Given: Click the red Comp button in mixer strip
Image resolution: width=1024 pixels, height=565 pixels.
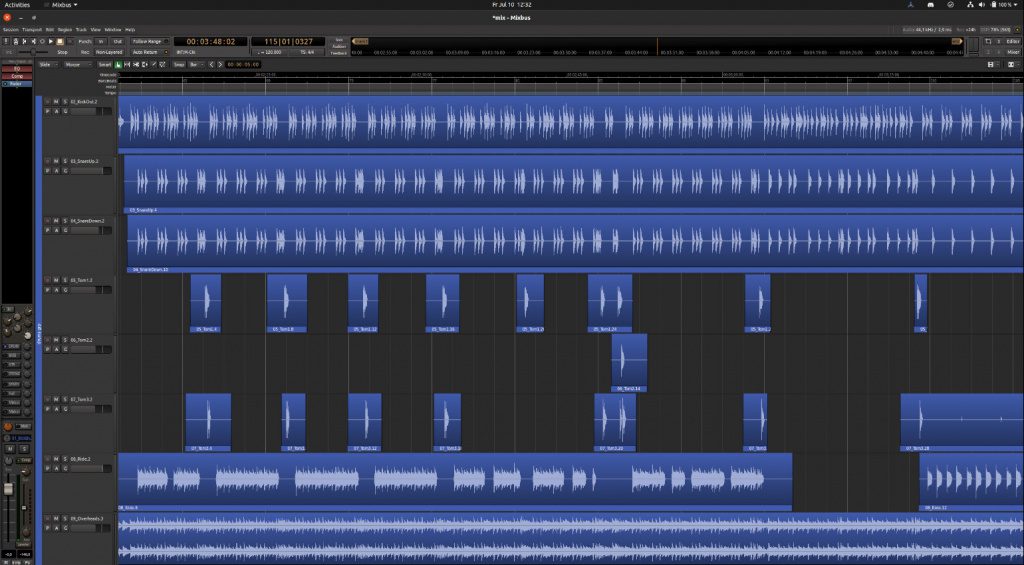Looking at the screenshot, I should coord(17,76).
